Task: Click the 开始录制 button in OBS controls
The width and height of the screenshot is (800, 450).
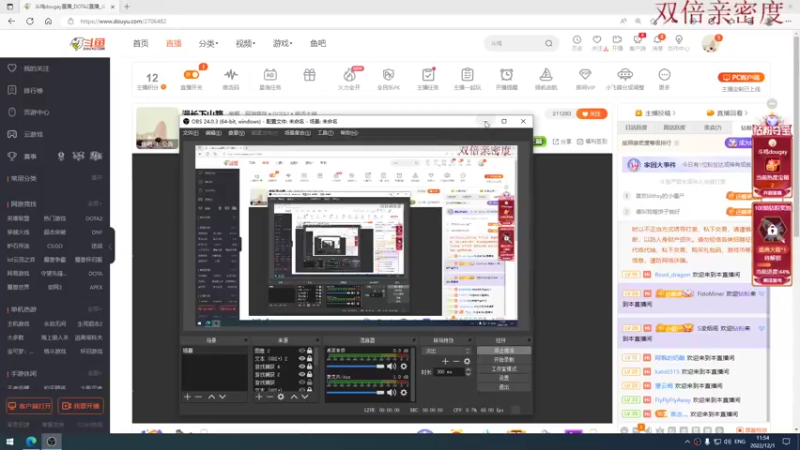Action: 504,360
